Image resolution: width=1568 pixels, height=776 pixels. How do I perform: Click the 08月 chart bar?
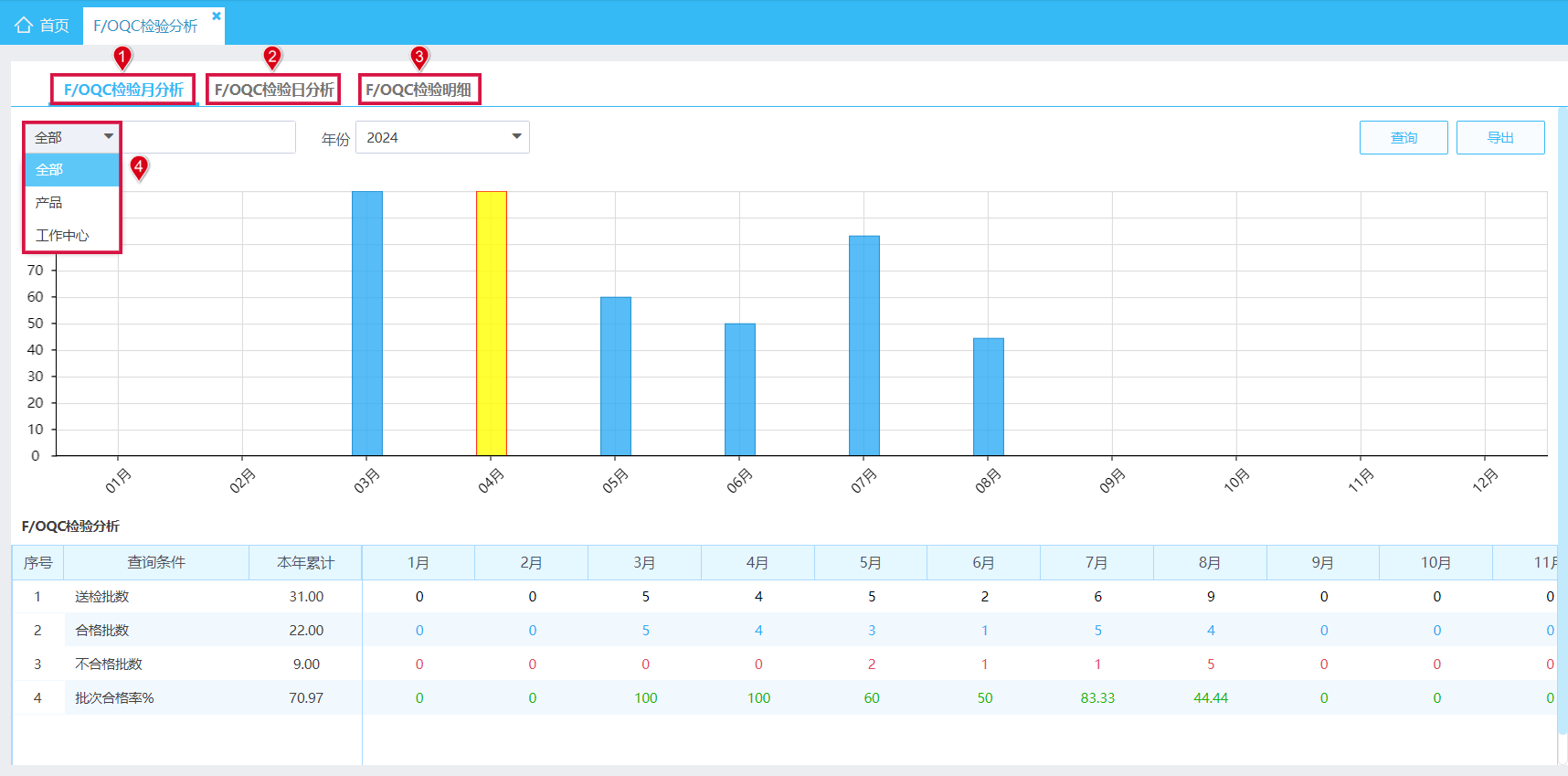pyautogui.click(x=989, y=397)
